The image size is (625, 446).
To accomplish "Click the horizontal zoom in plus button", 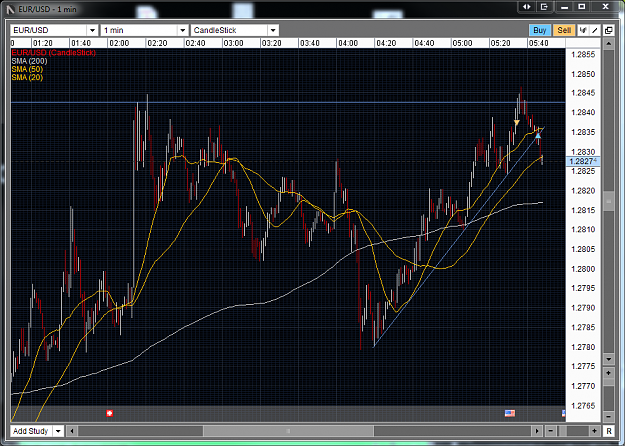I will 594,431.
